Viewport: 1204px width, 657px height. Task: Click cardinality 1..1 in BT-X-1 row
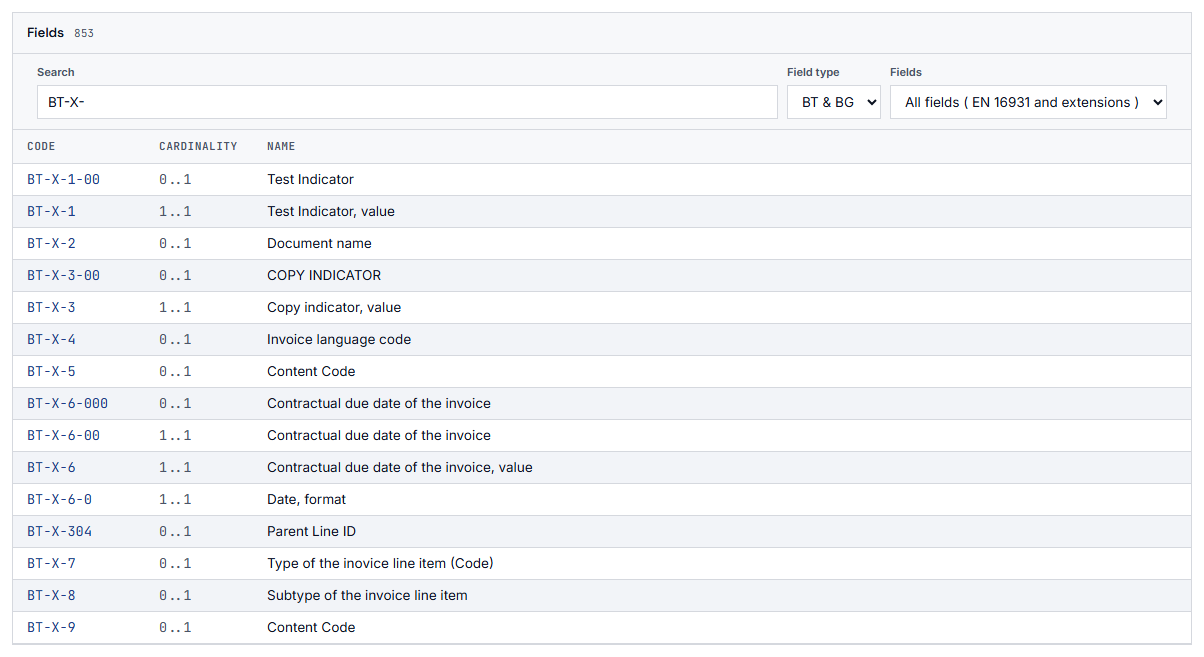[x=175, y=212]
